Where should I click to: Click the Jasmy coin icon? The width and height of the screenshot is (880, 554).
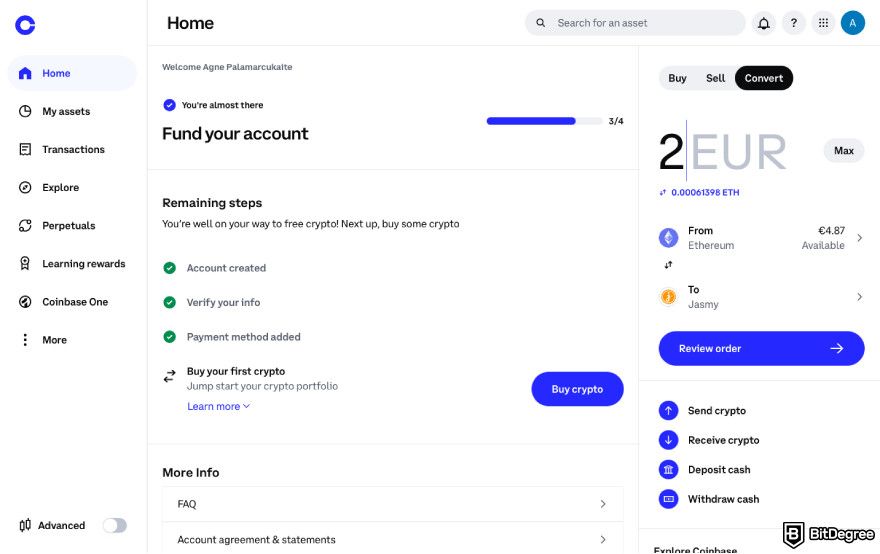pos(668,296)
